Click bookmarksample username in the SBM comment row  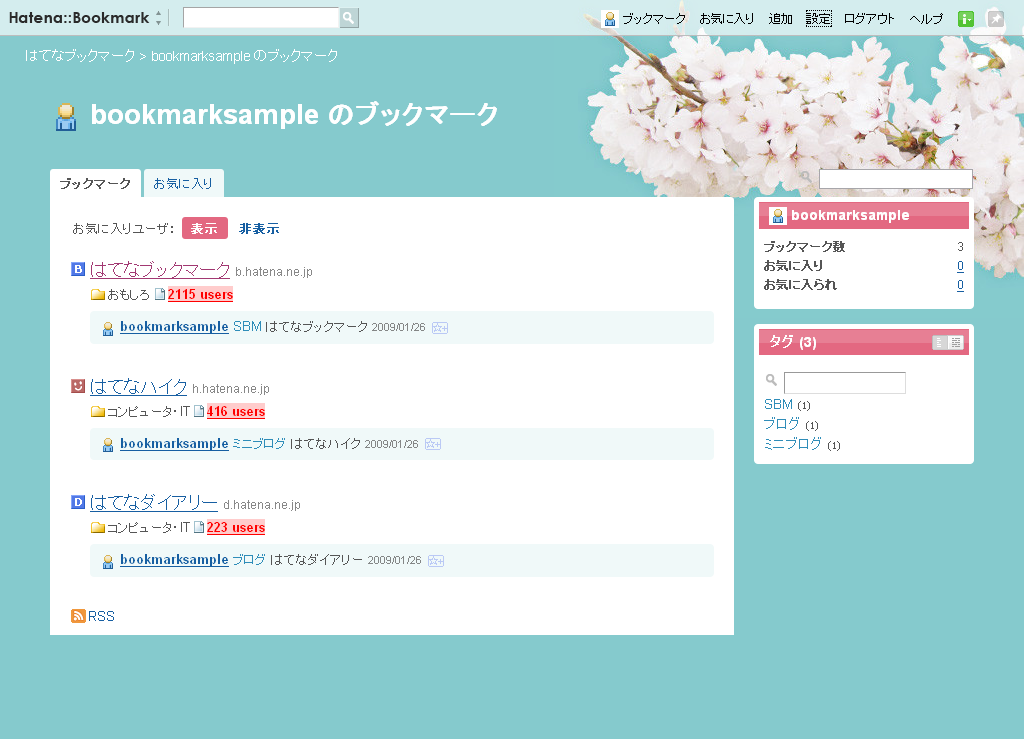click(174, 326)
